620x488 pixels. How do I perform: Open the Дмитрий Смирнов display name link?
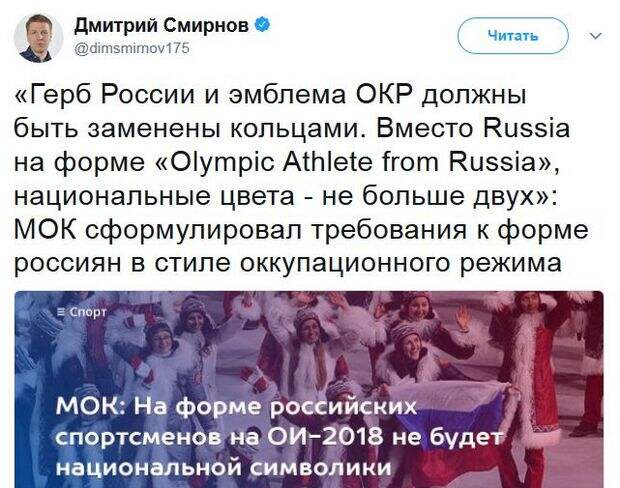pos(162,26)
